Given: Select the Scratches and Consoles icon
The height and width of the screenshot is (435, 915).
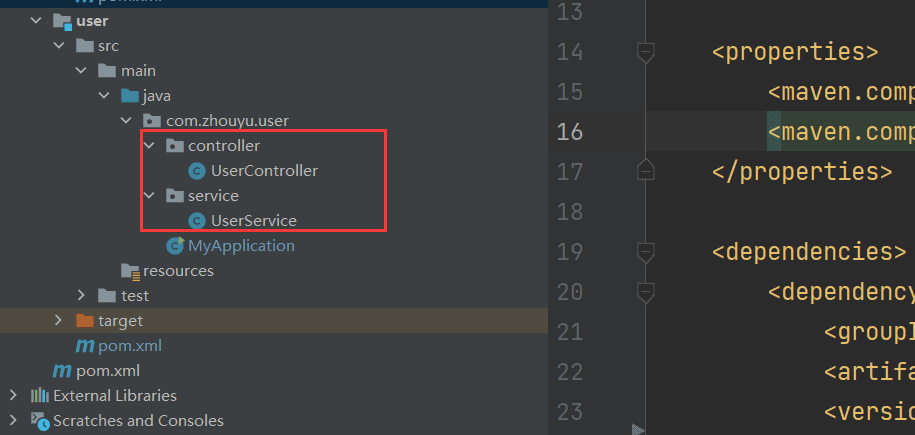Looking at the screenshot, I should point(40,420).
